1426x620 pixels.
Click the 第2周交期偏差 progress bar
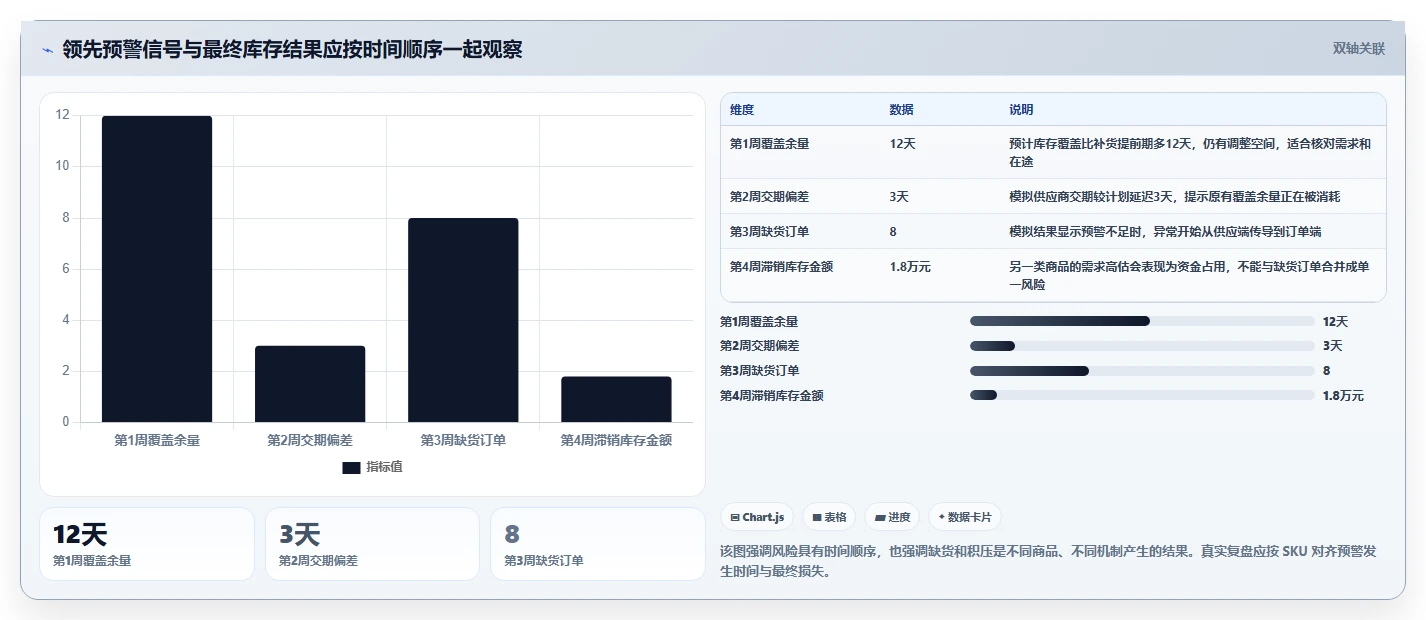(1142, 346)
